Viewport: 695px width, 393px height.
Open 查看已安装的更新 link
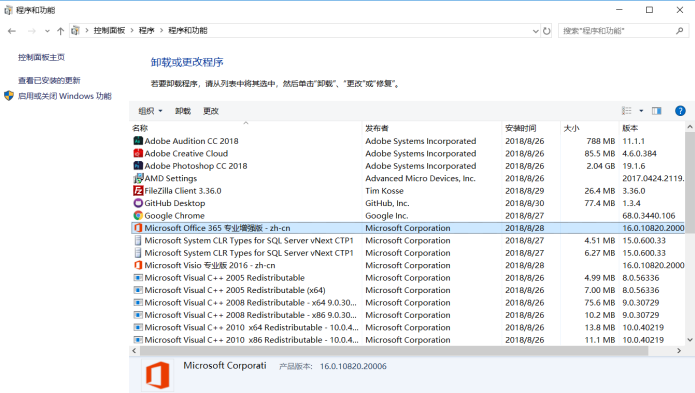coord(49,80)
